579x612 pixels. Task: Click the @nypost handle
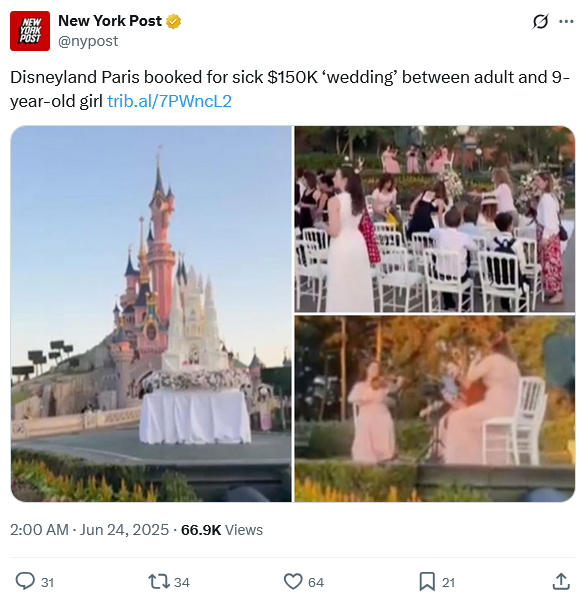(x=88, y=41)
